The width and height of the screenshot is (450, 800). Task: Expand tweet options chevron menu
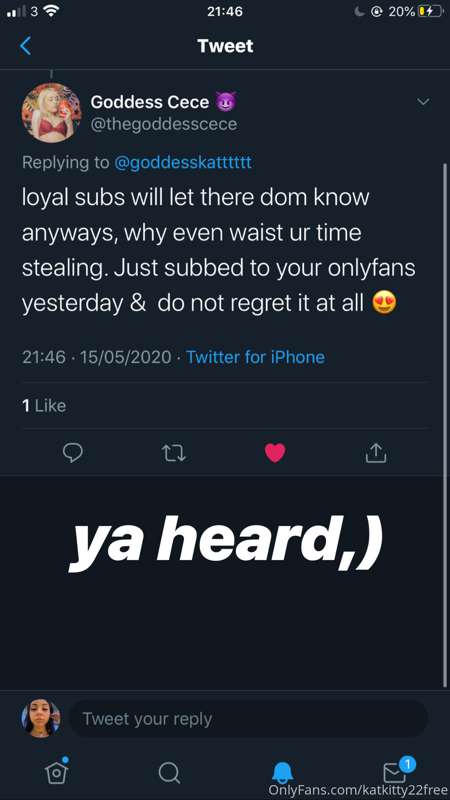pos(423,102)
